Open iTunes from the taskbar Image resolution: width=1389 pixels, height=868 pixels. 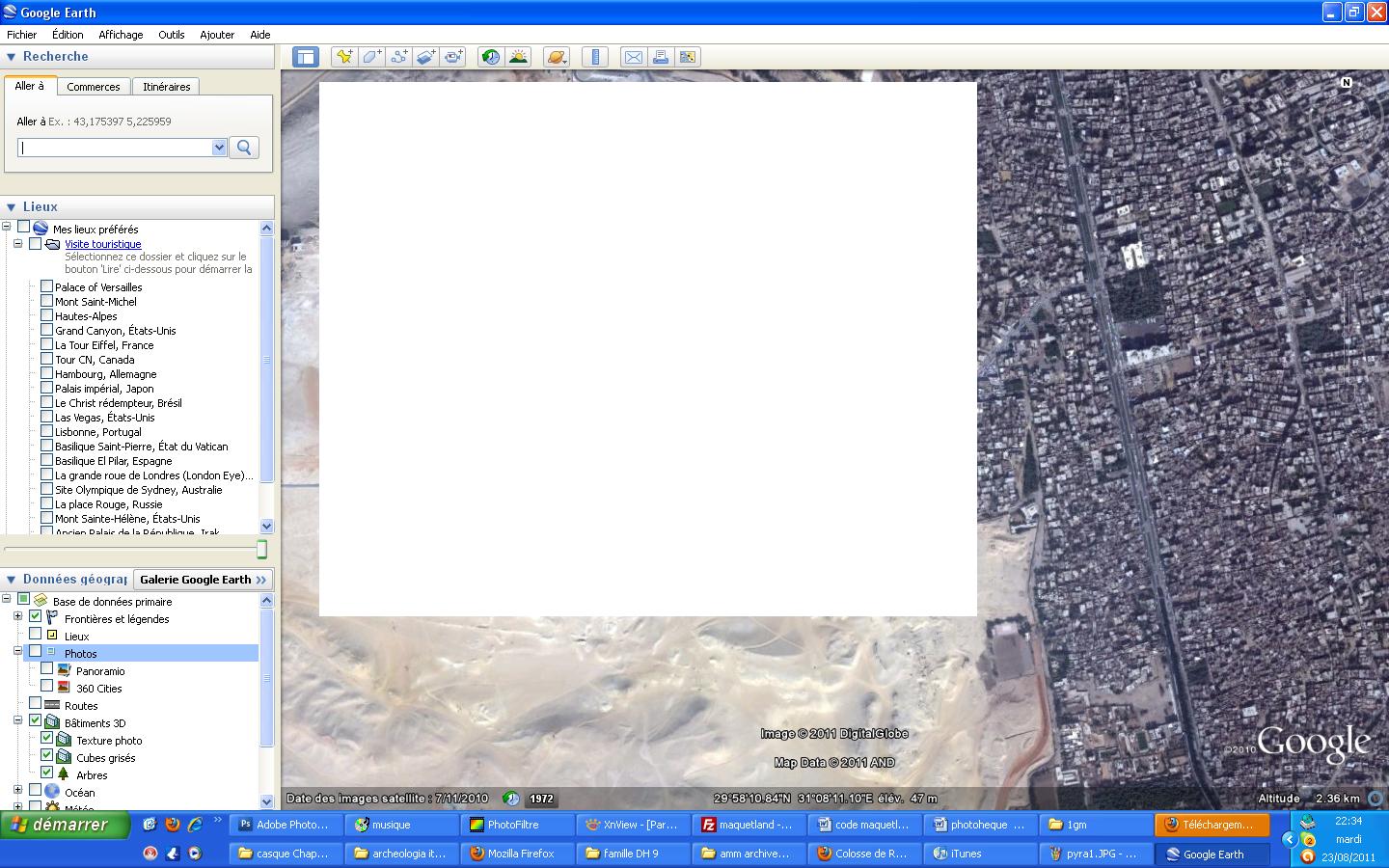pyautogui.click(x=979, y=854)
